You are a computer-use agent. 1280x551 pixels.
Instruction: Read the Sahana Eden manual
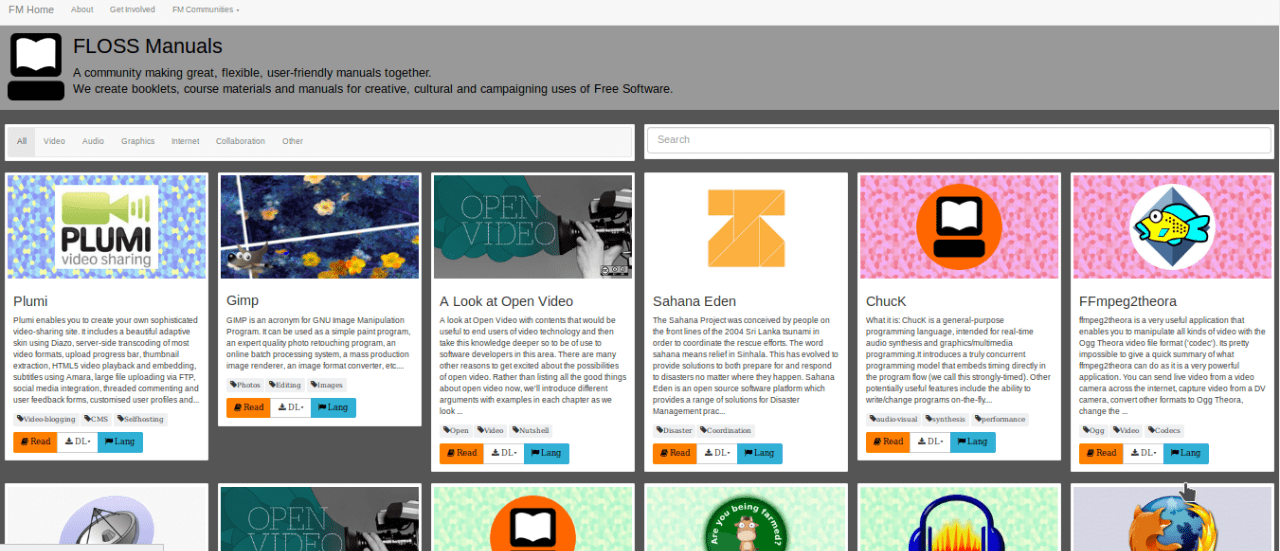tap(674, 453)
